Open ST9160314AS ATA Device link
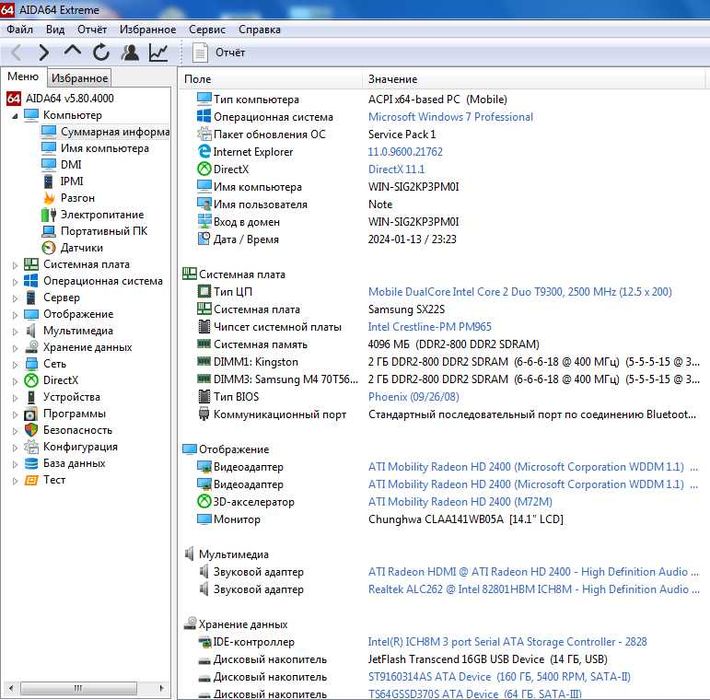710x700 pixels. coord(499,677)
